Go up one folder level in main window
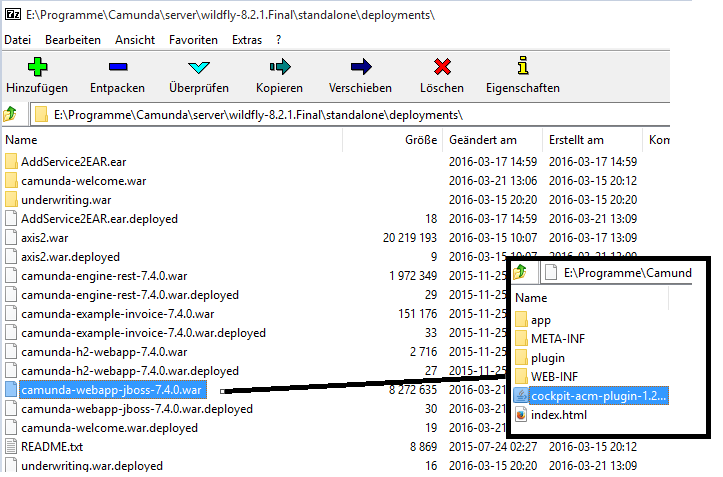Viewport: 723px width, 477px height. click(x=10, y=114)
